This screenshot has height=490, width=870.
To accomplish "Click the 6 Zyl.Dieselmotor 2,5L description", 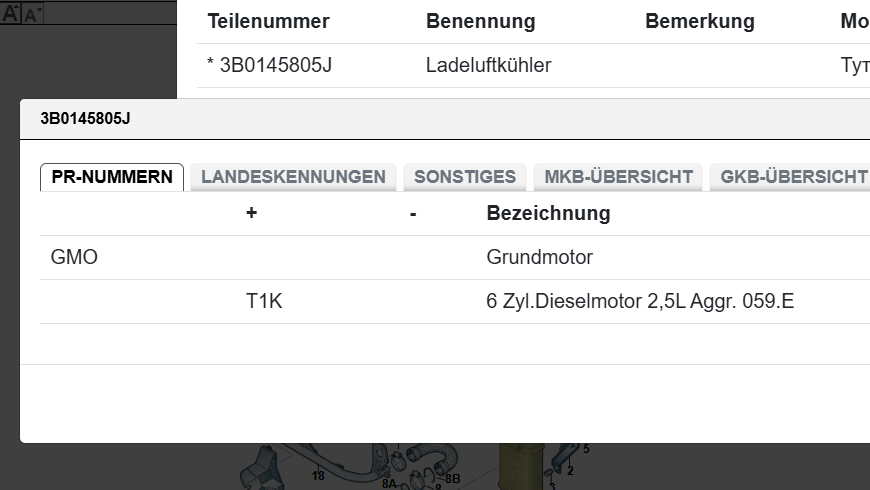I will pyautogui.click(x=640, y=301).
